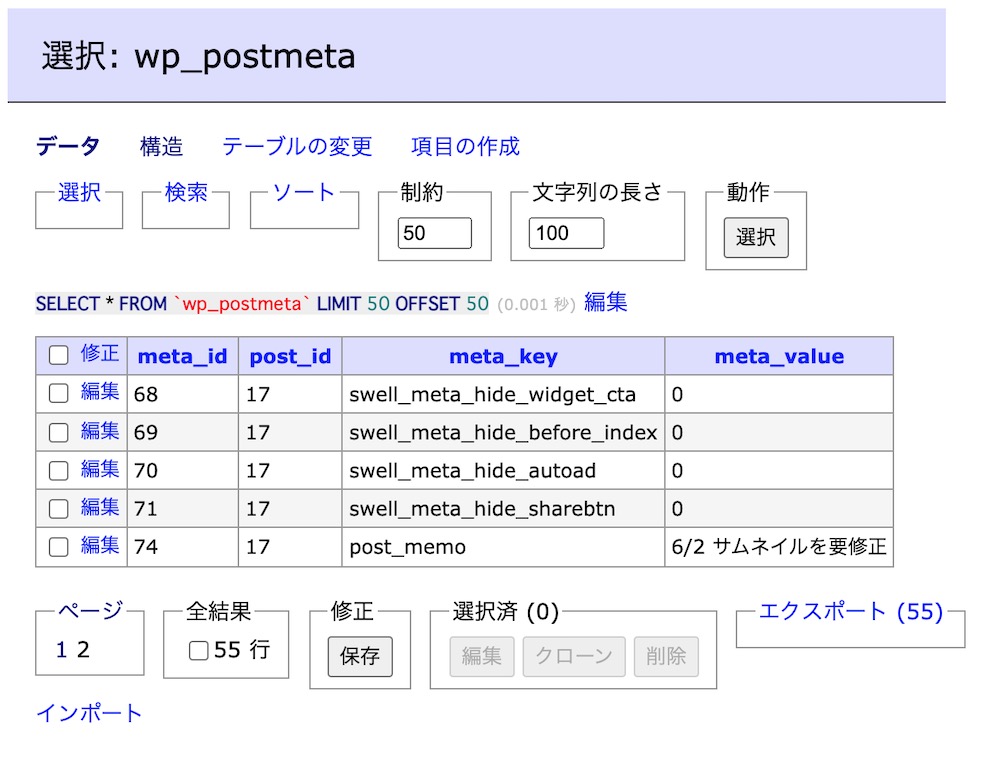Click the post_id cell of row 74

pyautogui.click(x=290, y=547)
